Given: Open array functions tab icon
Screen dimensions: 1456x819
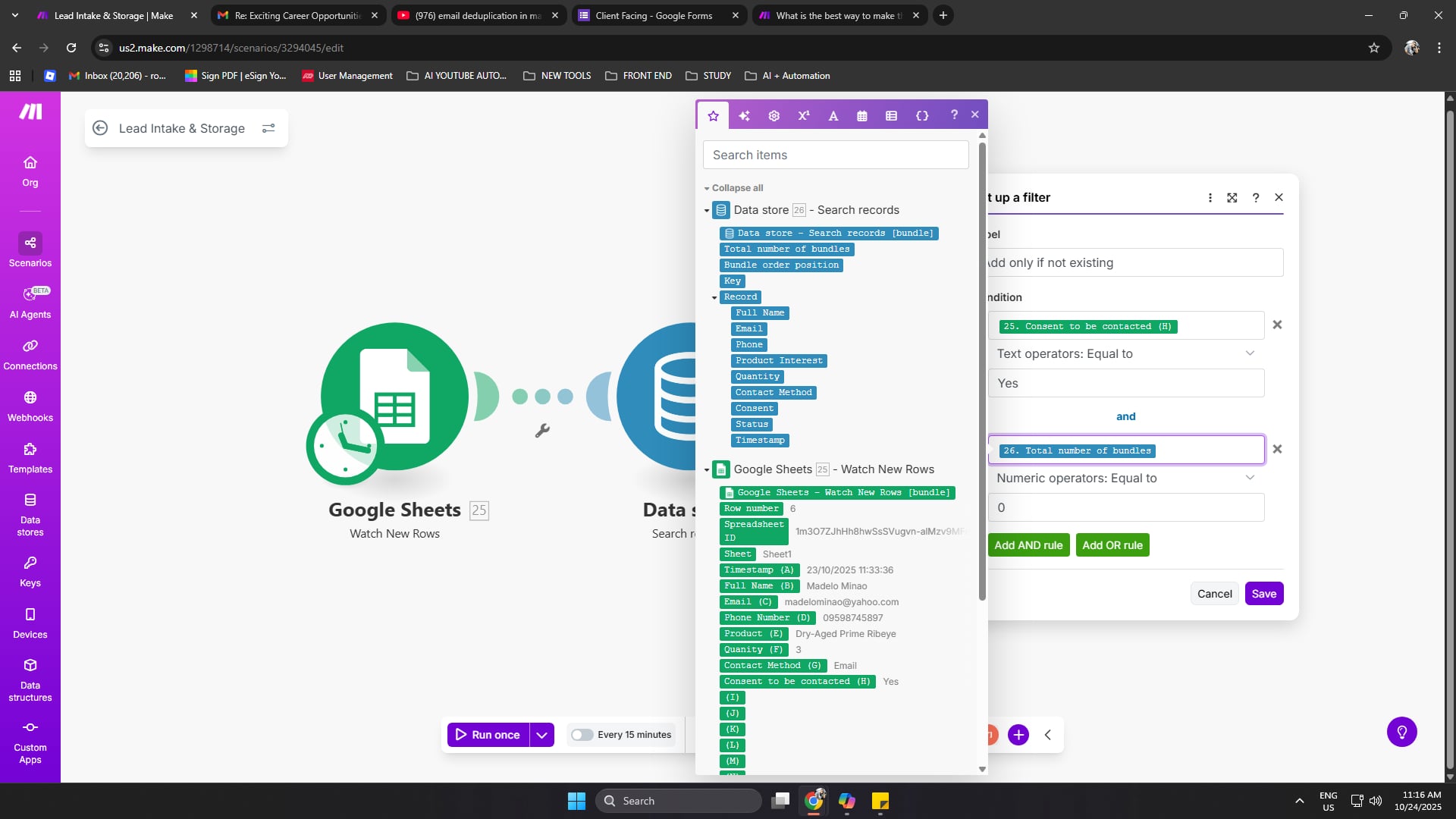Looking at the screenshot, I should tap(892, 115).
